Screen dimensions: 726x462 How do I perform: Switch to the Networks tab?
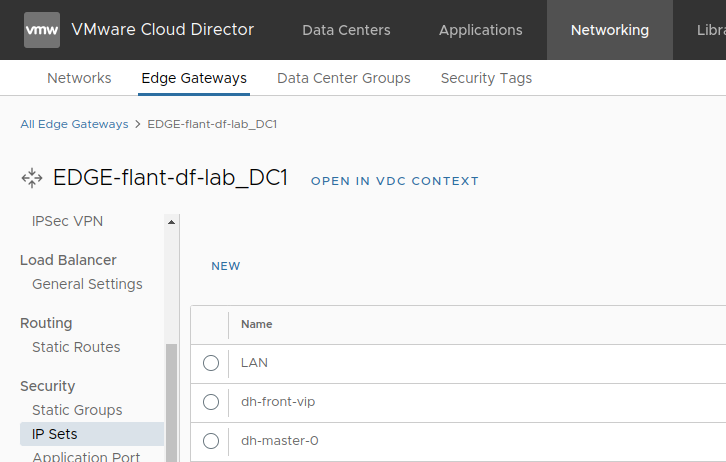pos(79,78)
